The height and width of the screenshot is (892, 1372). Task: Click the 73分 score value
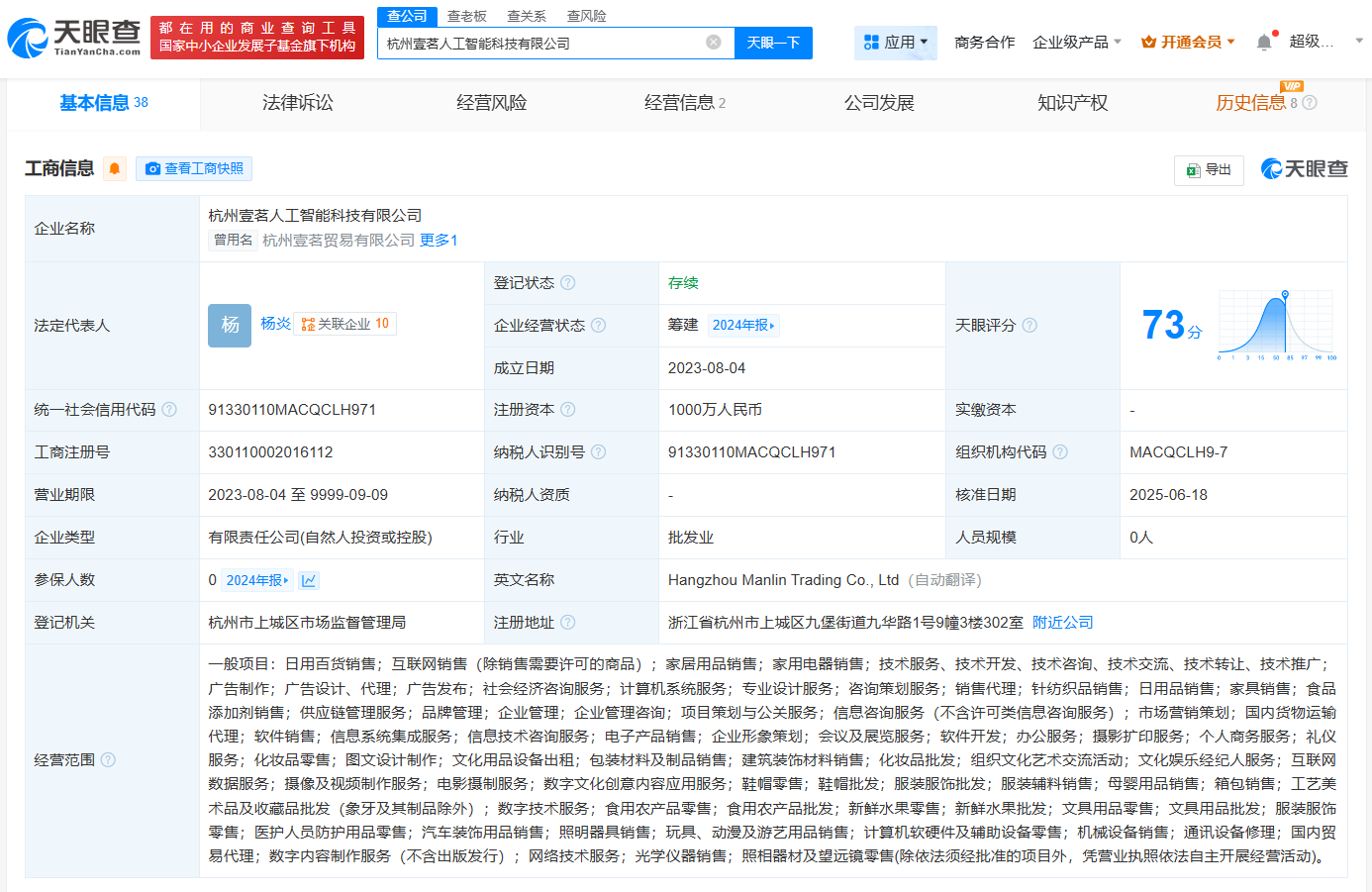[x=1171, y=326]
